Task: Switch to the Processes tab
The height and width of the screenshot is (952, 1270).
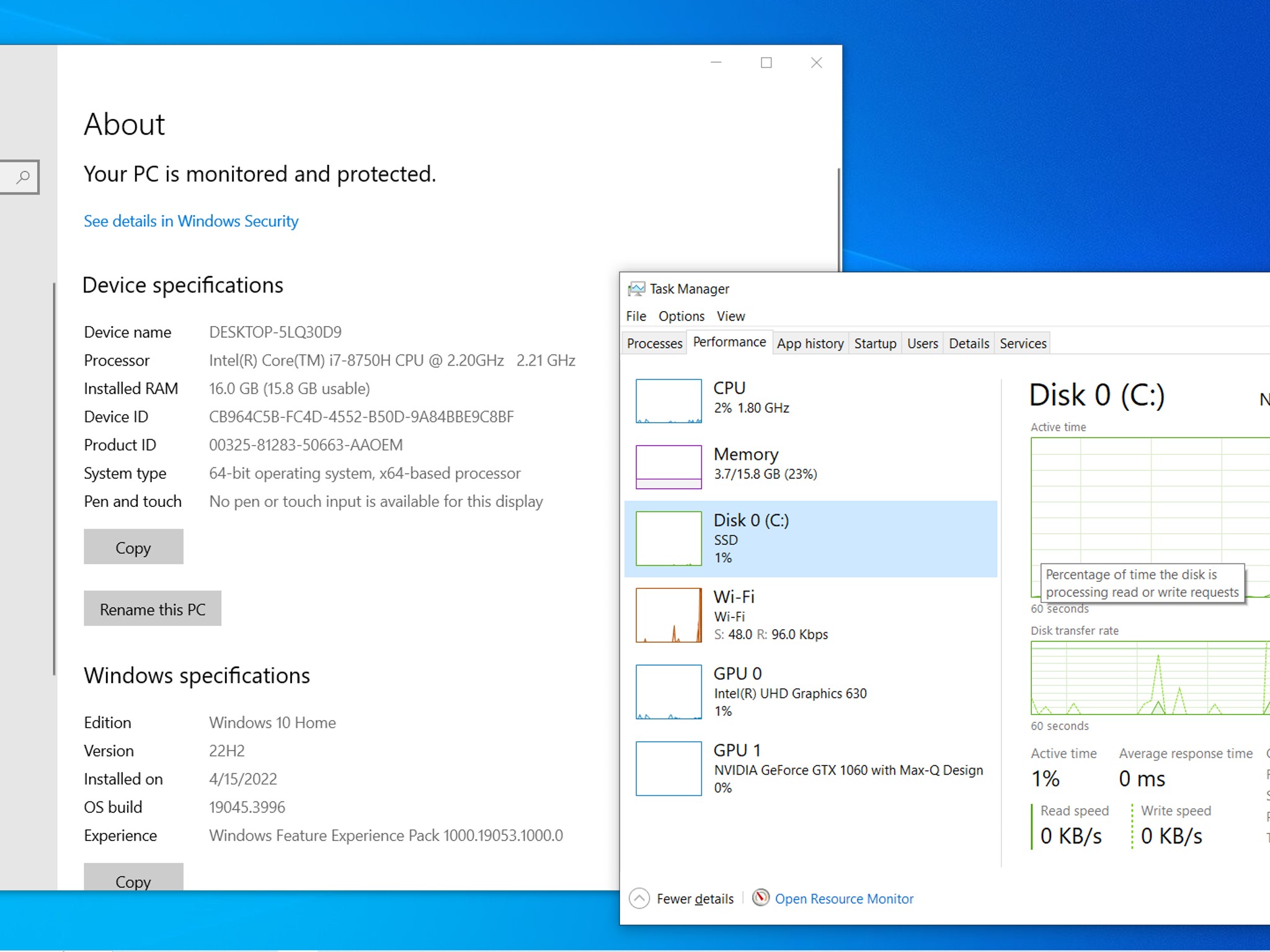Action: click(654, 343)
